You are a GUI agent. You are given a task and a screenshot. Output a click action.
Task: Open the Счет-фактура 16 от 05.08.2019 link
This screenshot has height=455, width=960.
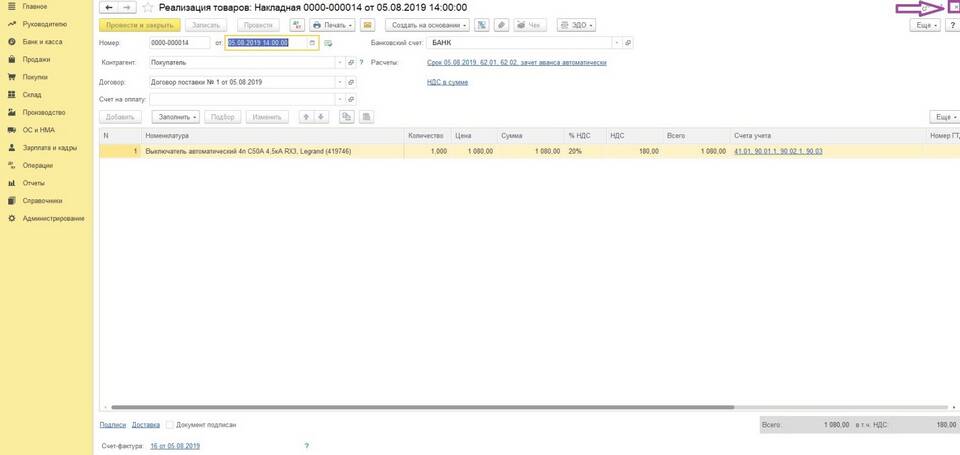click(175, 445)
